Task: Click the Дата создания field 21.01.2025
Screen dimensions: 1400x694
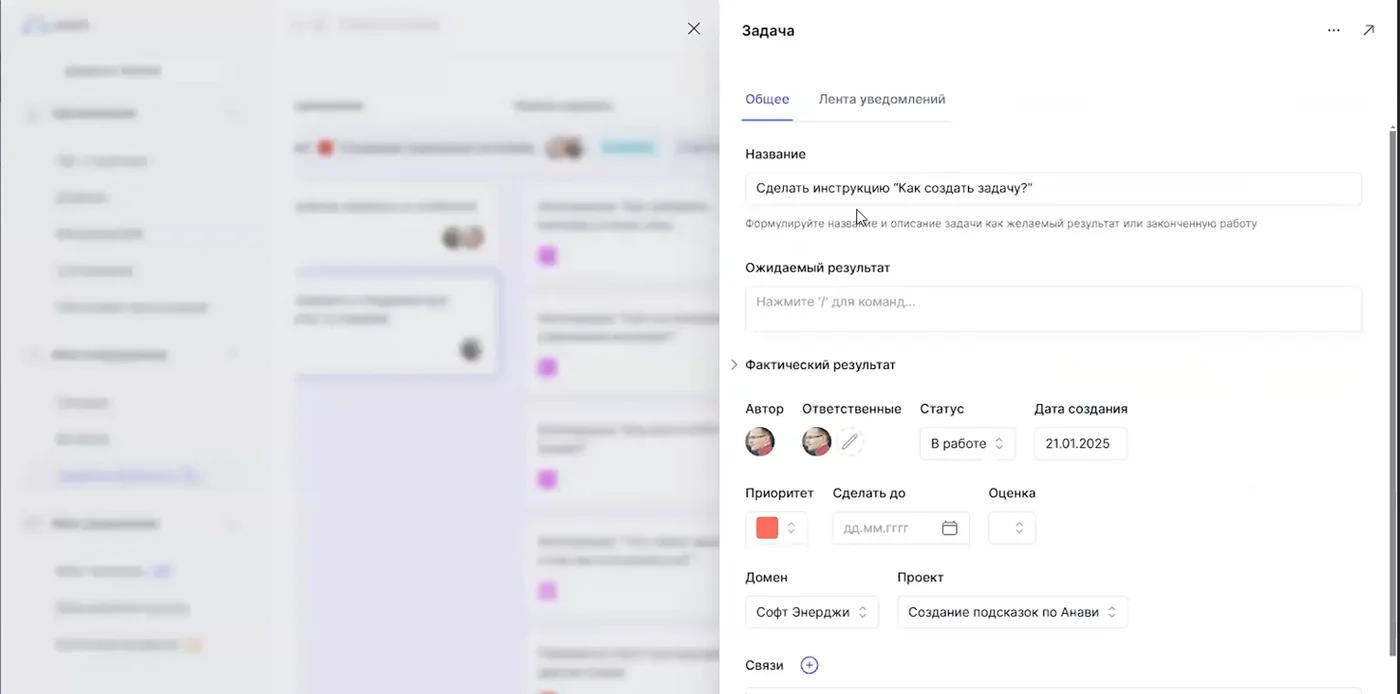Action: pos(1080,444)
